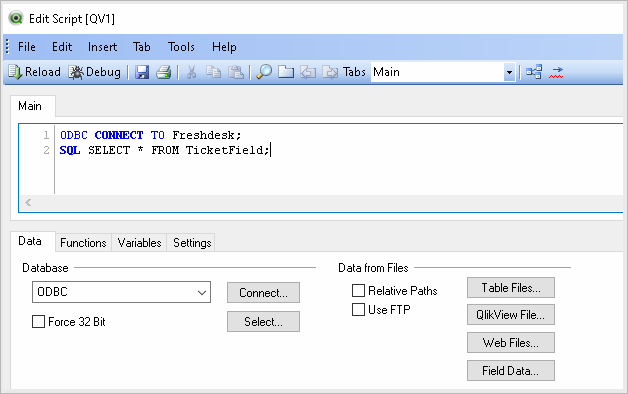Paste from clipboard icon
The image size is (628, 394).
tap(236, 72)
